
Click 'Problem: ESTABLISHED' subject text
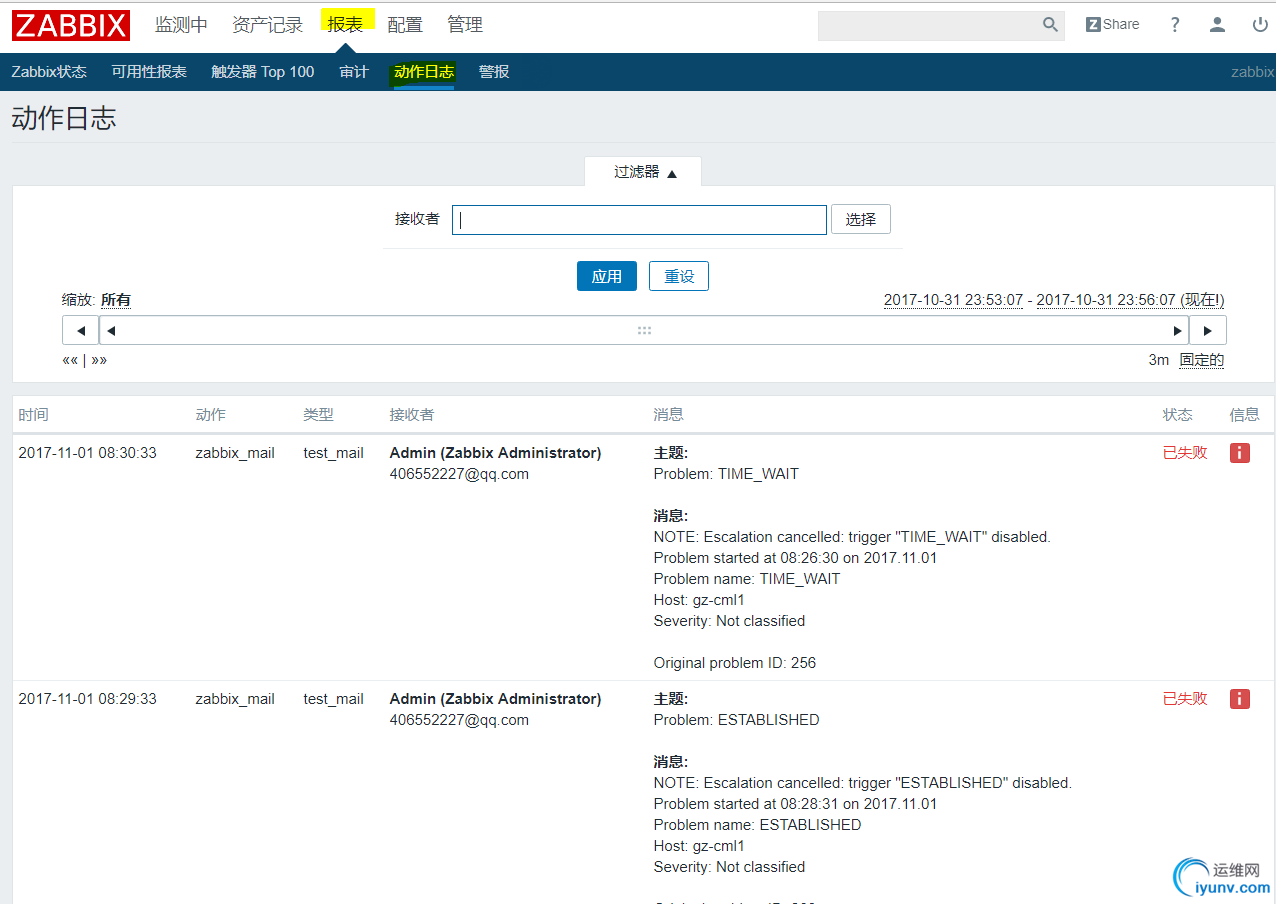coord(737,720)
